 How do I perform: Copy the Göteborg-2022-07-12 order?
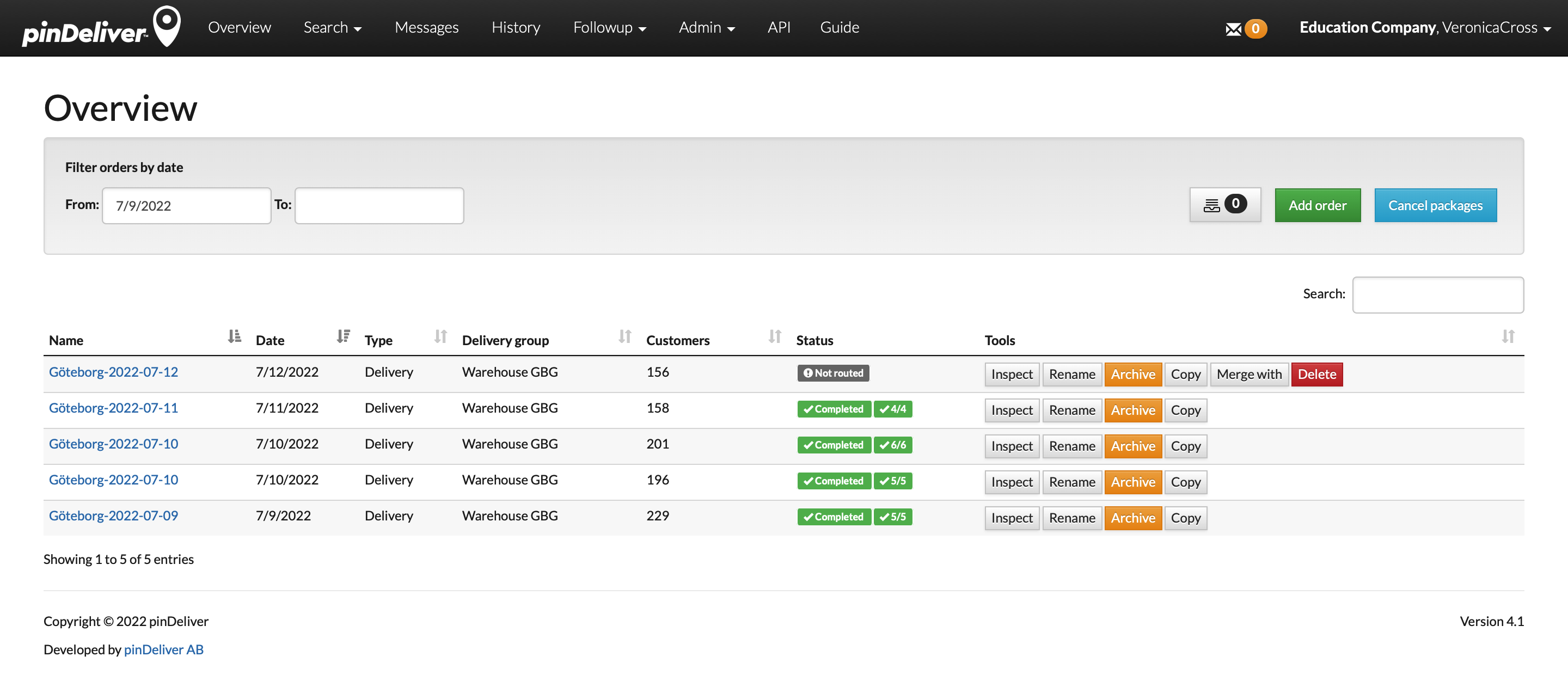[x=1185, y=374]
